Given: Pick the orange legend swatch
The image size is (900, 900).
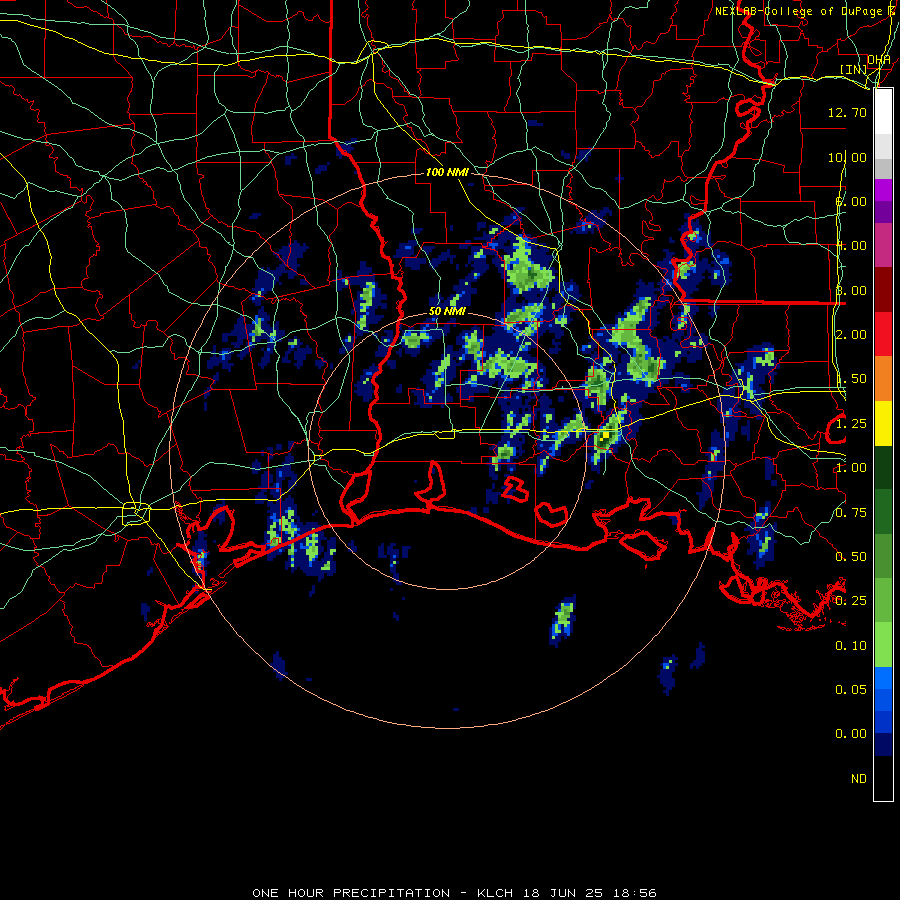Looking at the screenshot, I should (883, 379).
